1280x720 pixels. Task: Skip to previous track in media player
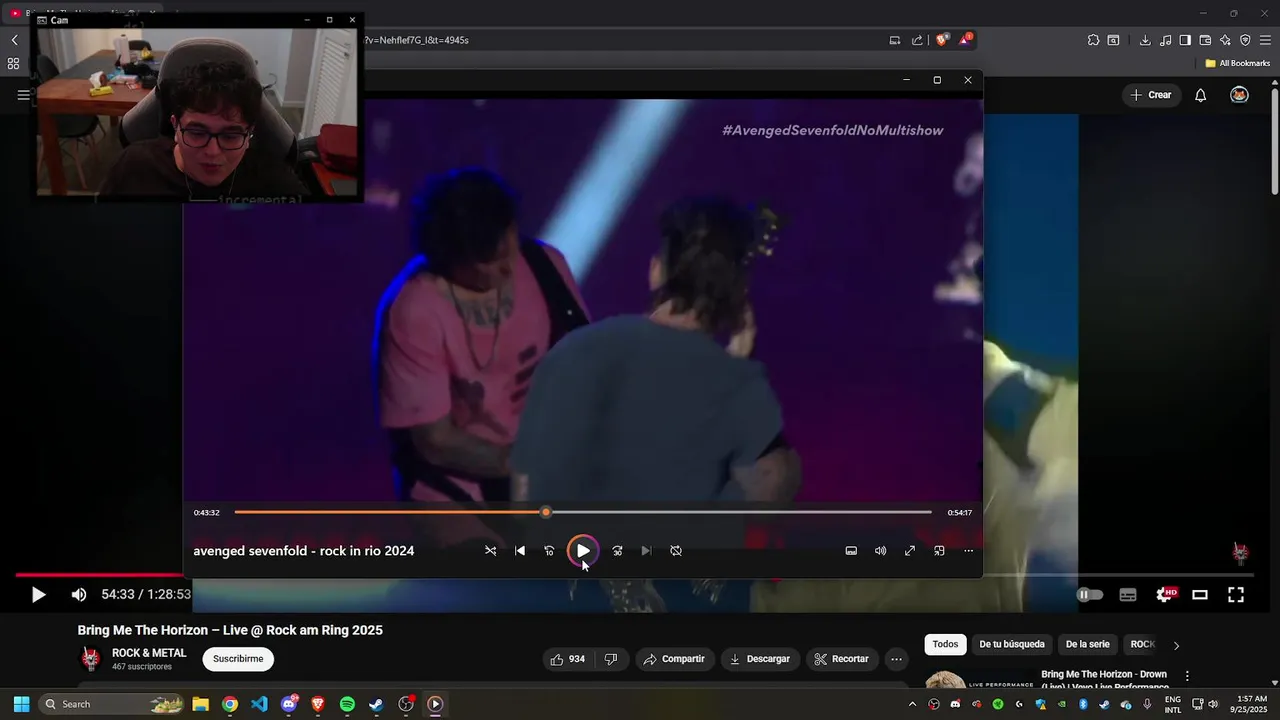[x=520, y=551]
